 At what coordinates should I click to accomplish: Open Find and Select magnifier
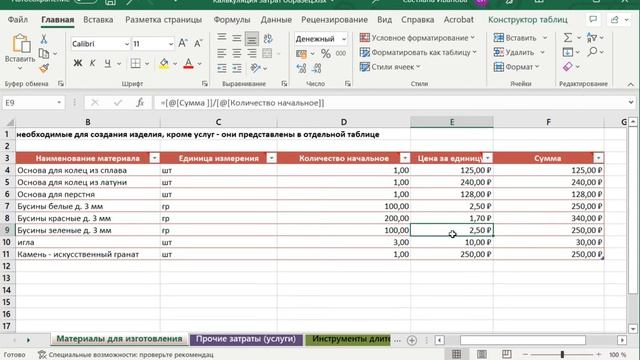click(593, 52)
